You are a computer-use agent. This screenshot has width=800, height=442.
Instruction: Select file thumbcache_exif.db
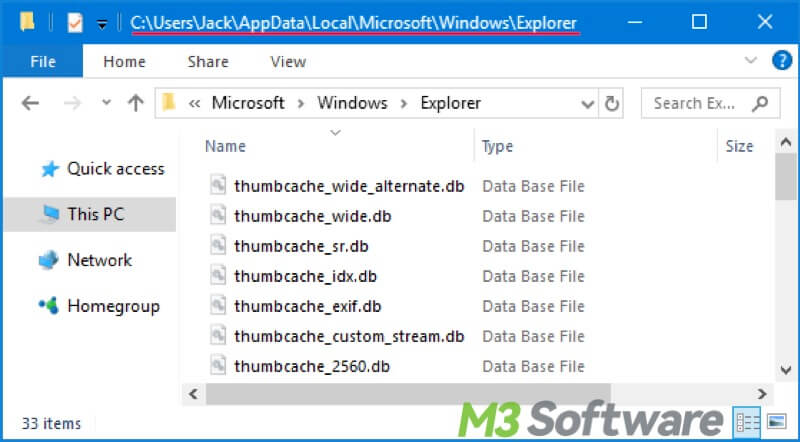(x=308, y=307)
